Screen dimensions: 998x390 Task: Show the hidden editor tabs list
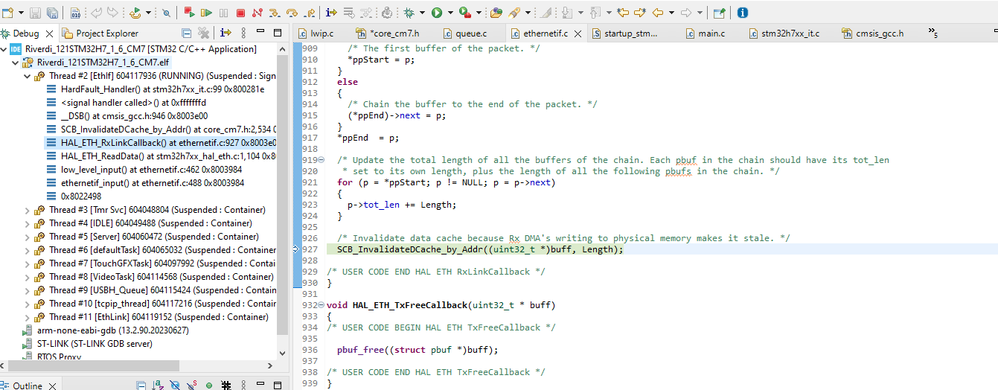coord(933,33)
